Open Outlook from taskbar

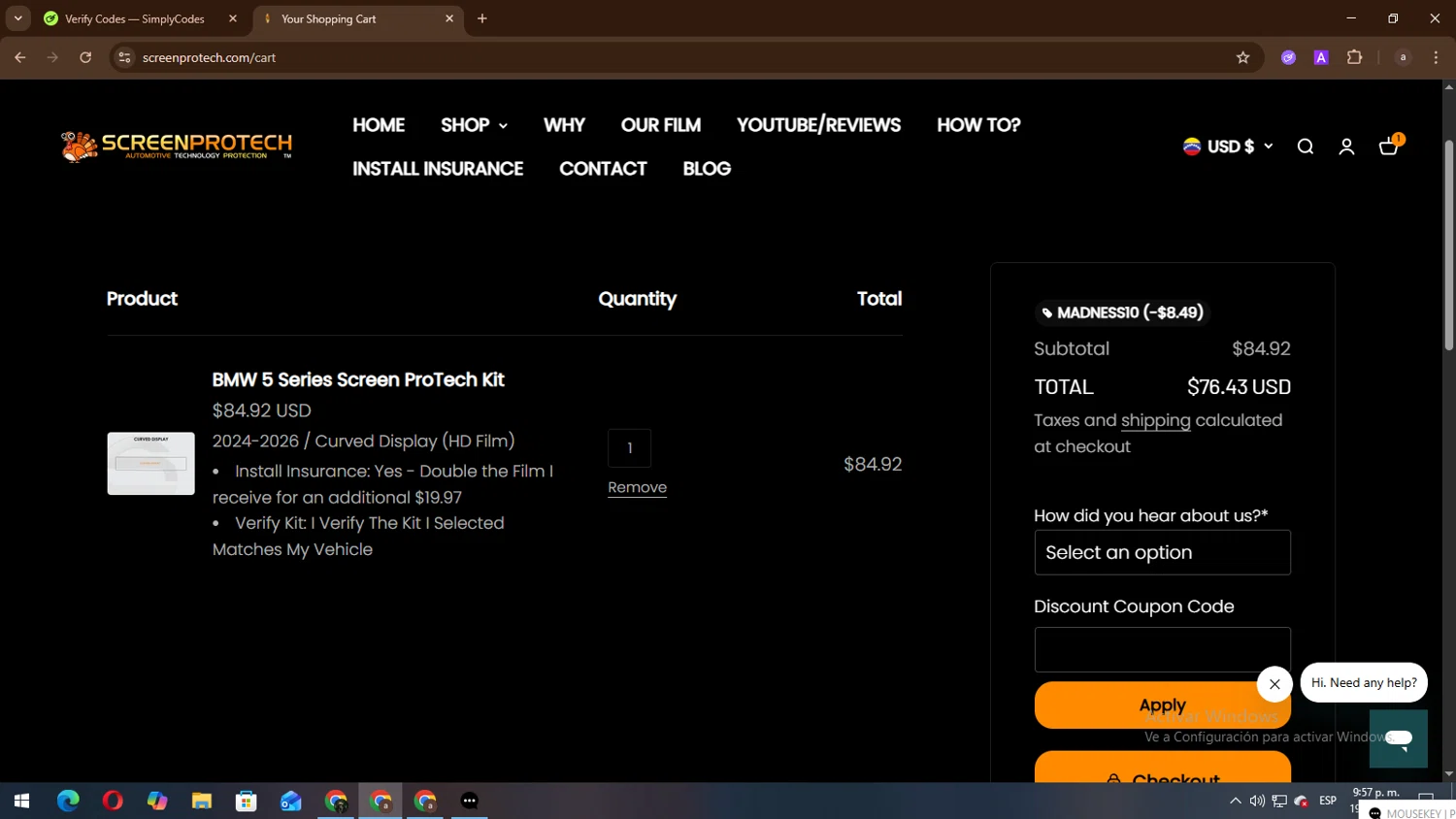pyautogui.click(x=291, y=801)
